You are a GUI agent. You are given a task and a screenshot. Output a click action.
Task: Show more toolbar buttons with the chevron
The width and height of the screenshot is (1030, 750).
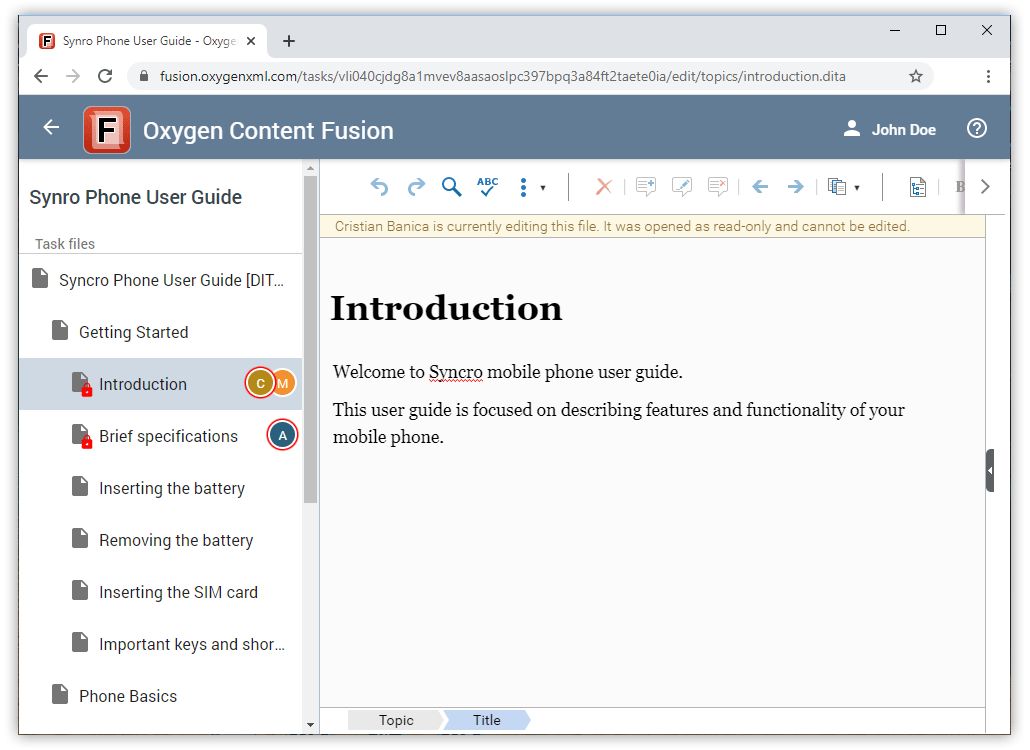click(985, 187)
